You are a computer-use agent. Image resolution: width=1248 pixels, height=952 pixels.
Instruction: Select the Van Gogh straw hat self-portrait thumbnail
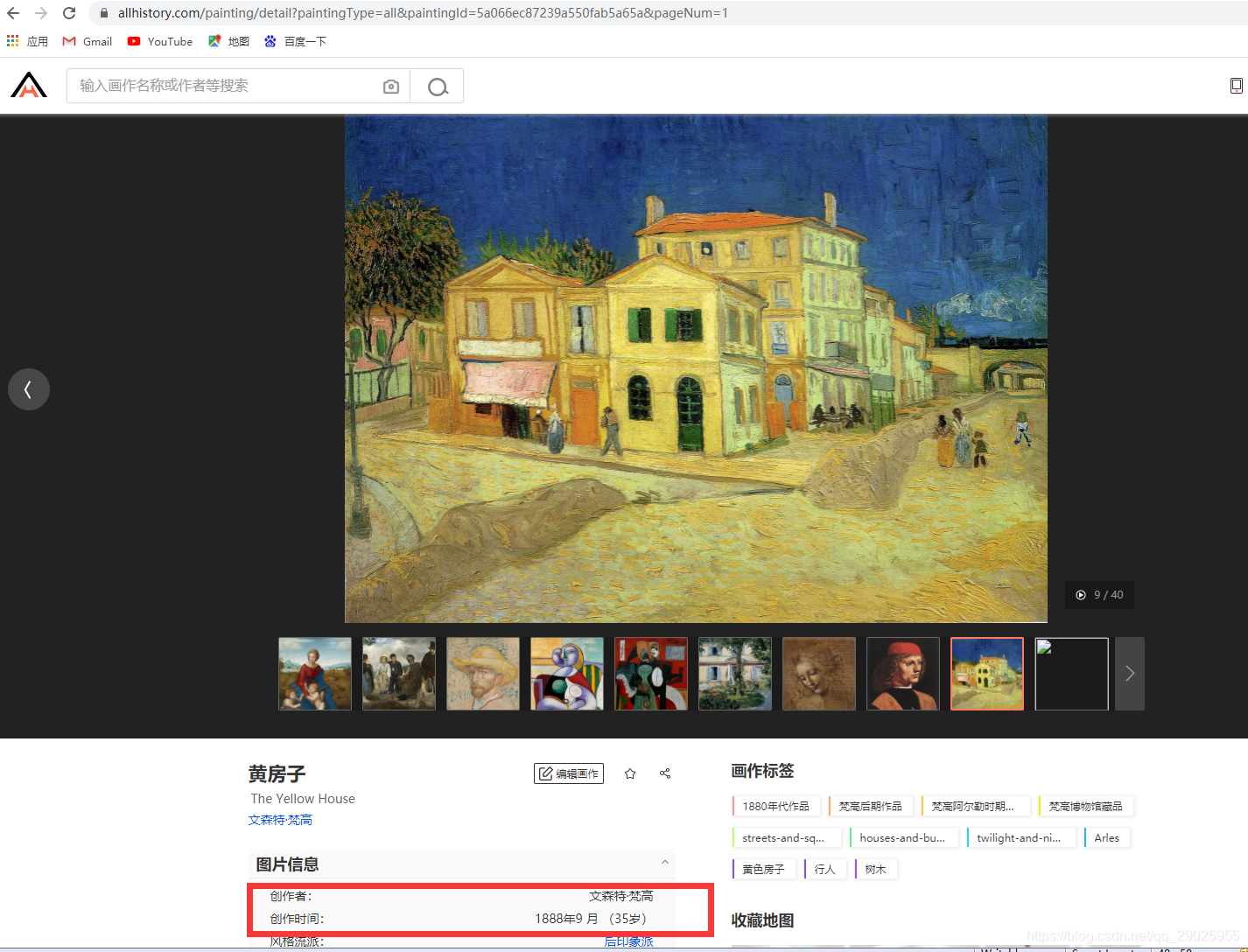tap(483, 674)
